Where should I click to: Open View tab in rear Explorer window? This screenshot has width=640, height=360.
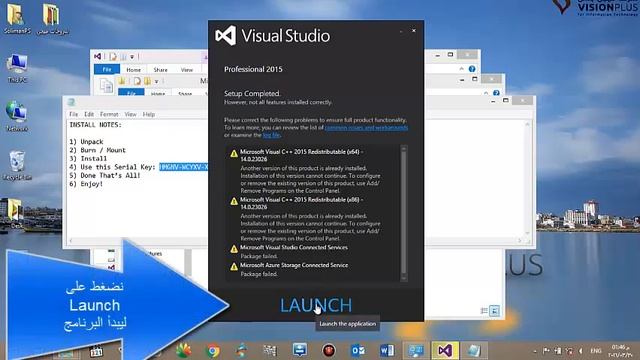tap(187, 70)
